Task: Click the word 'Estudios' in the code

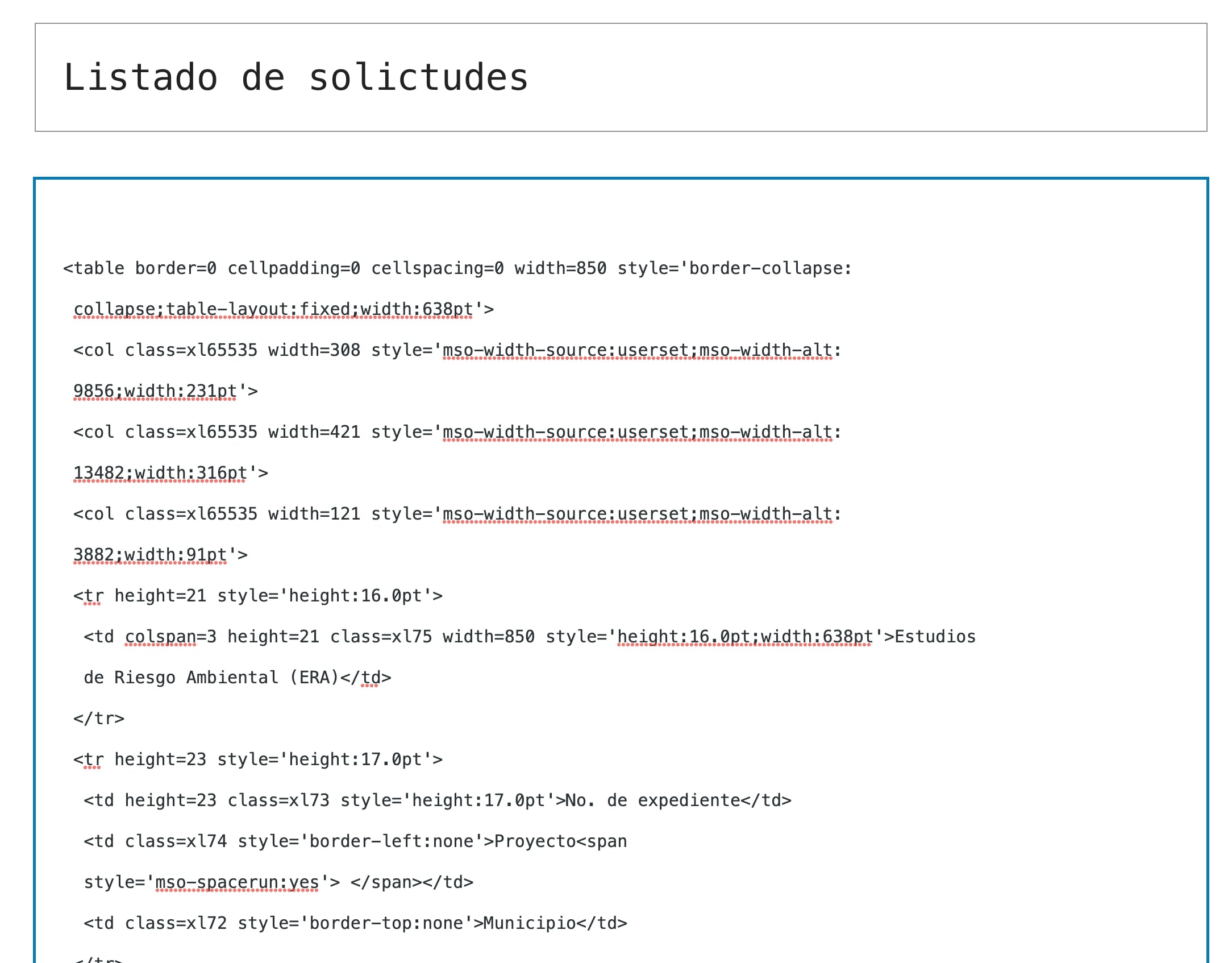Action: pyautogui.click(x=935, y=637)
